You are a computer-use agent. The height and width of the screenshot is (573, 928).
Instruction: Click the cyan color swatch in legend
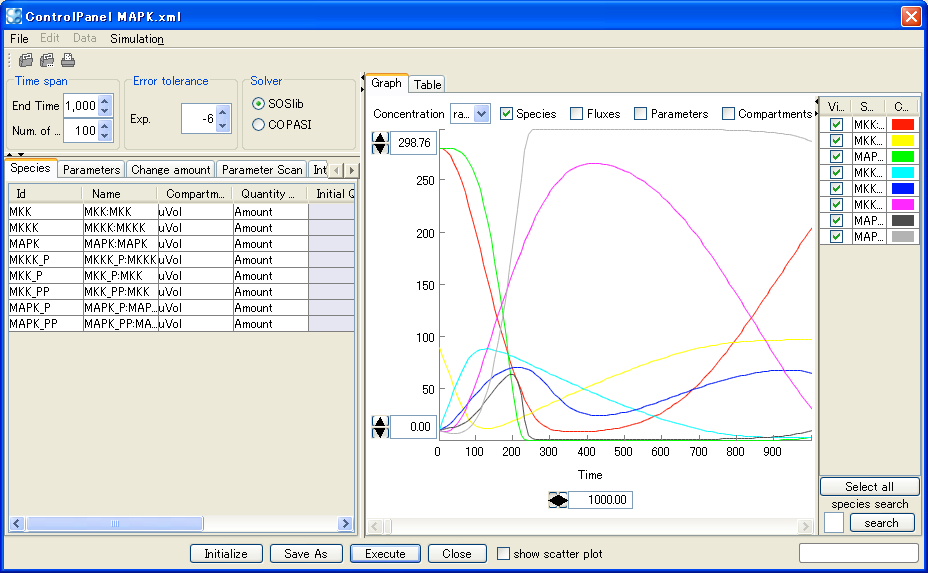point(903,172)
